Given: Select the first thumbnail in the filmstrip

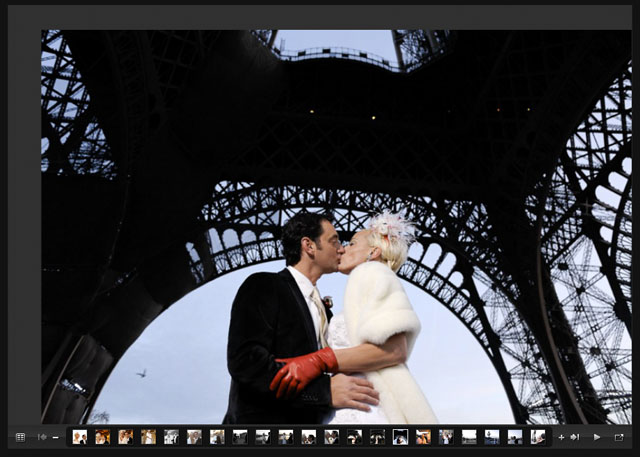Looking at the screenshot, I should 80,437.
